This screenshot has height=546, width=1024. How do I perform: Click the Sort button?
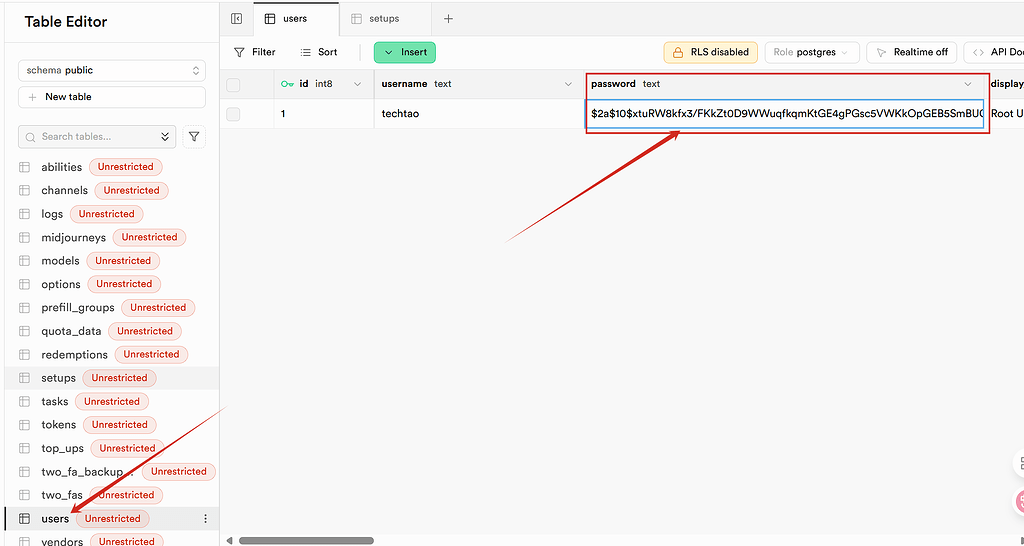pos(319,52)
